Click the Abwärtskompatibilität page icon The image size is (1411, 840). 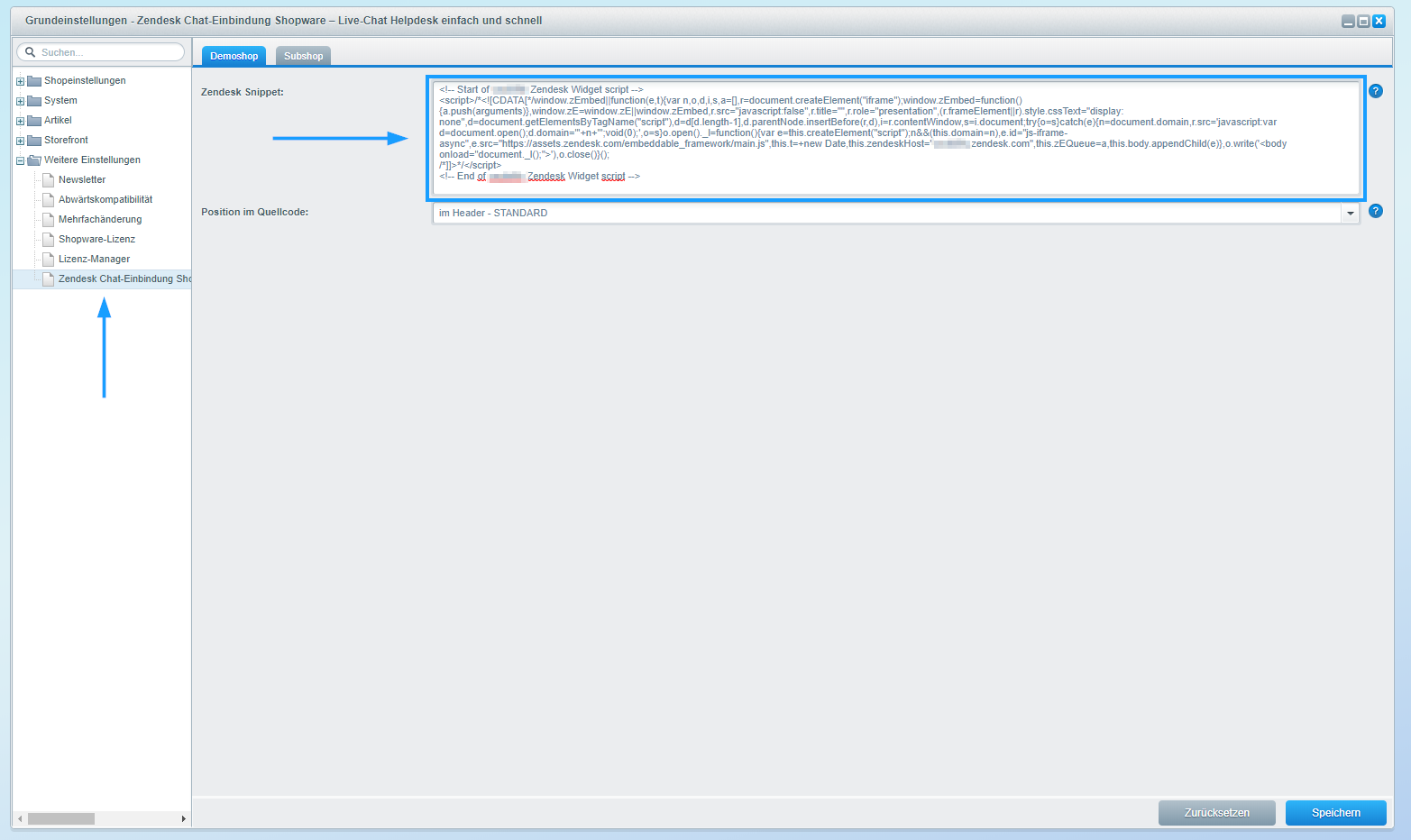[49, 199]
